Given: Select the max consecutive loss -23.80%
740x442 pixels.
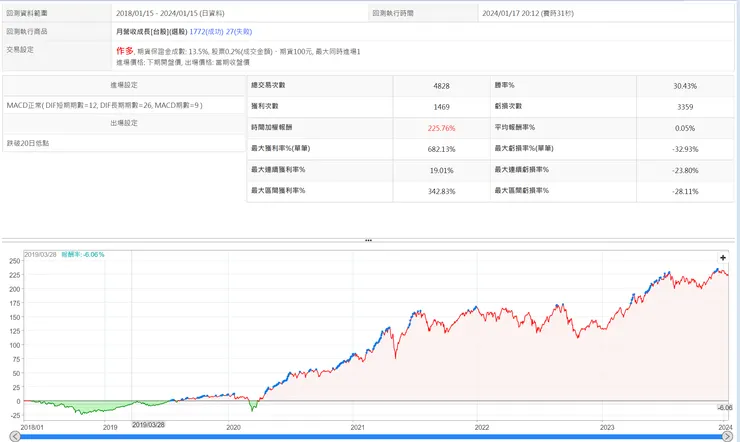Looking at the screenshot, I should click(685, 170).
